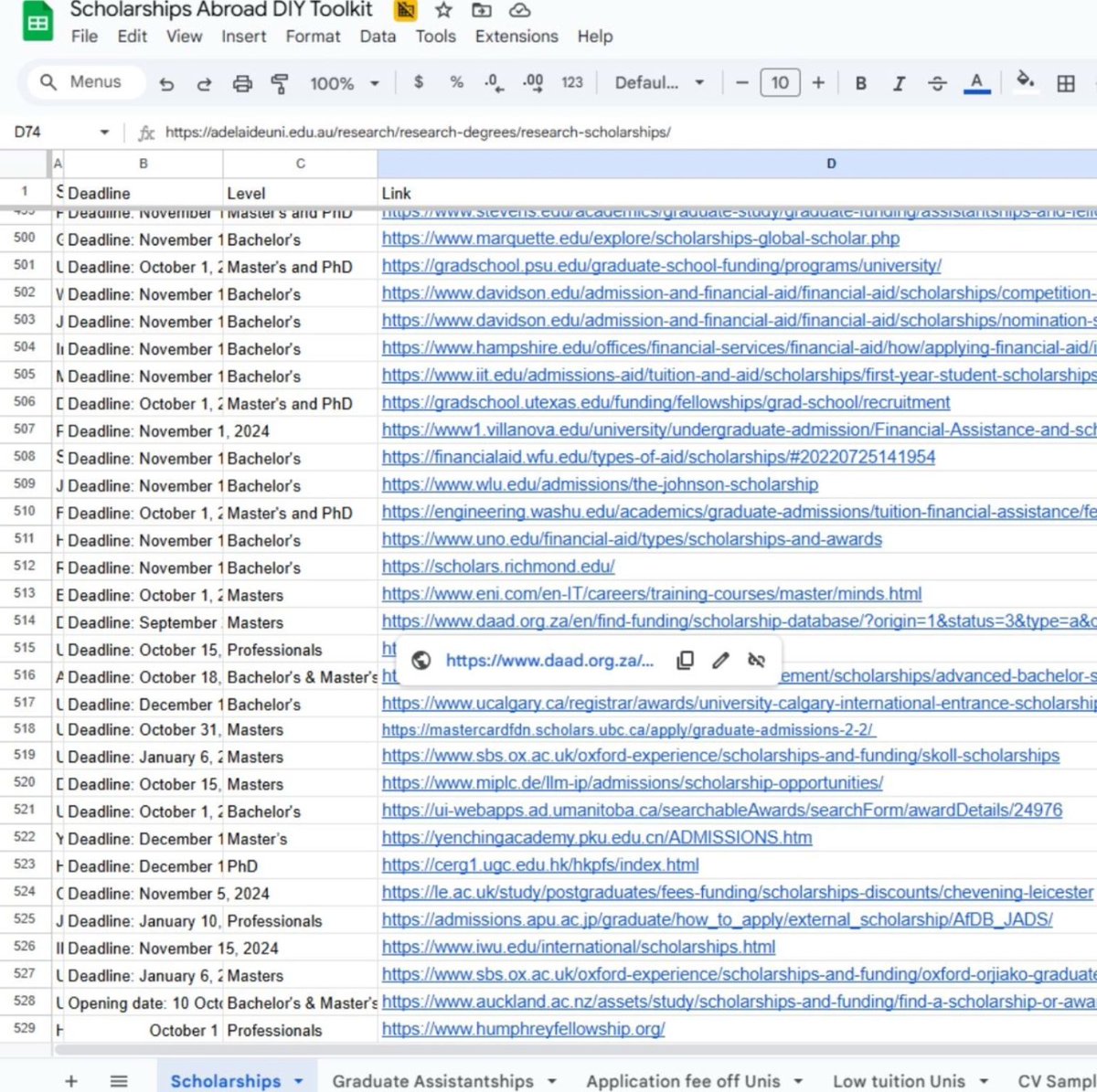Search the menus box
The width and height of the screenshot is (1097, 1092).
click(x=85, y=82)
